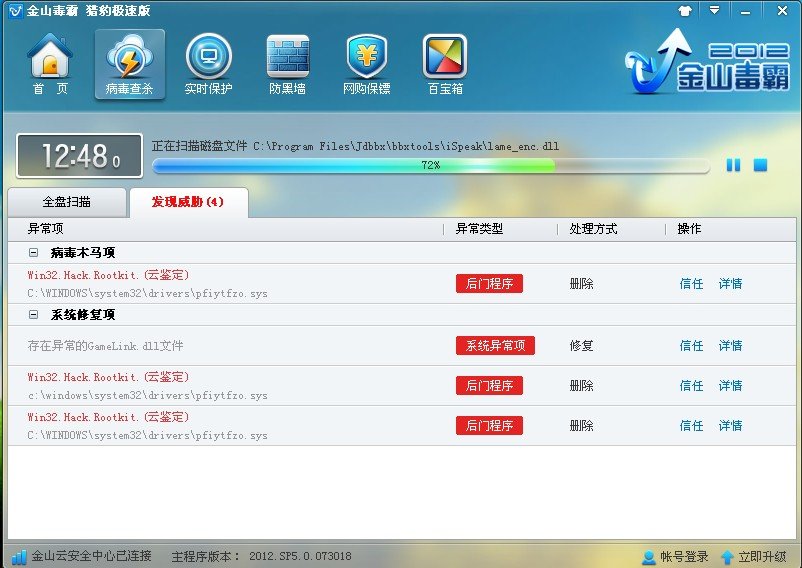
Task: Click 主程序版本 2012.SP5.0.073018 text
Action: click(x=261, y=556)
